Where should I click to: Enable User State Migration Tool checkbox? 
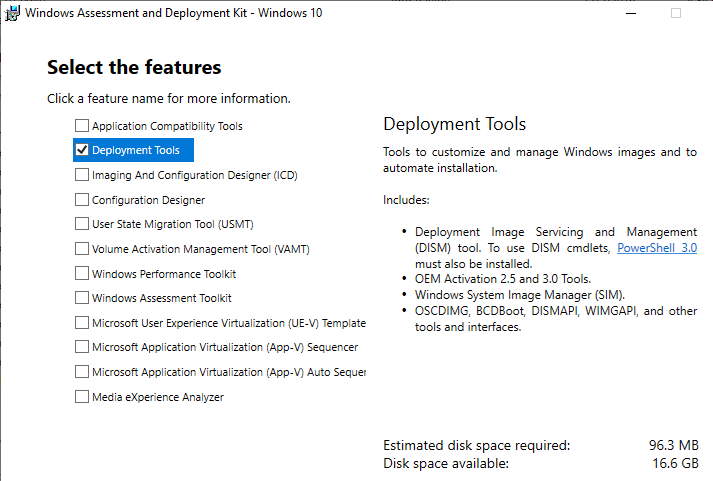click(x=82, y=224)
